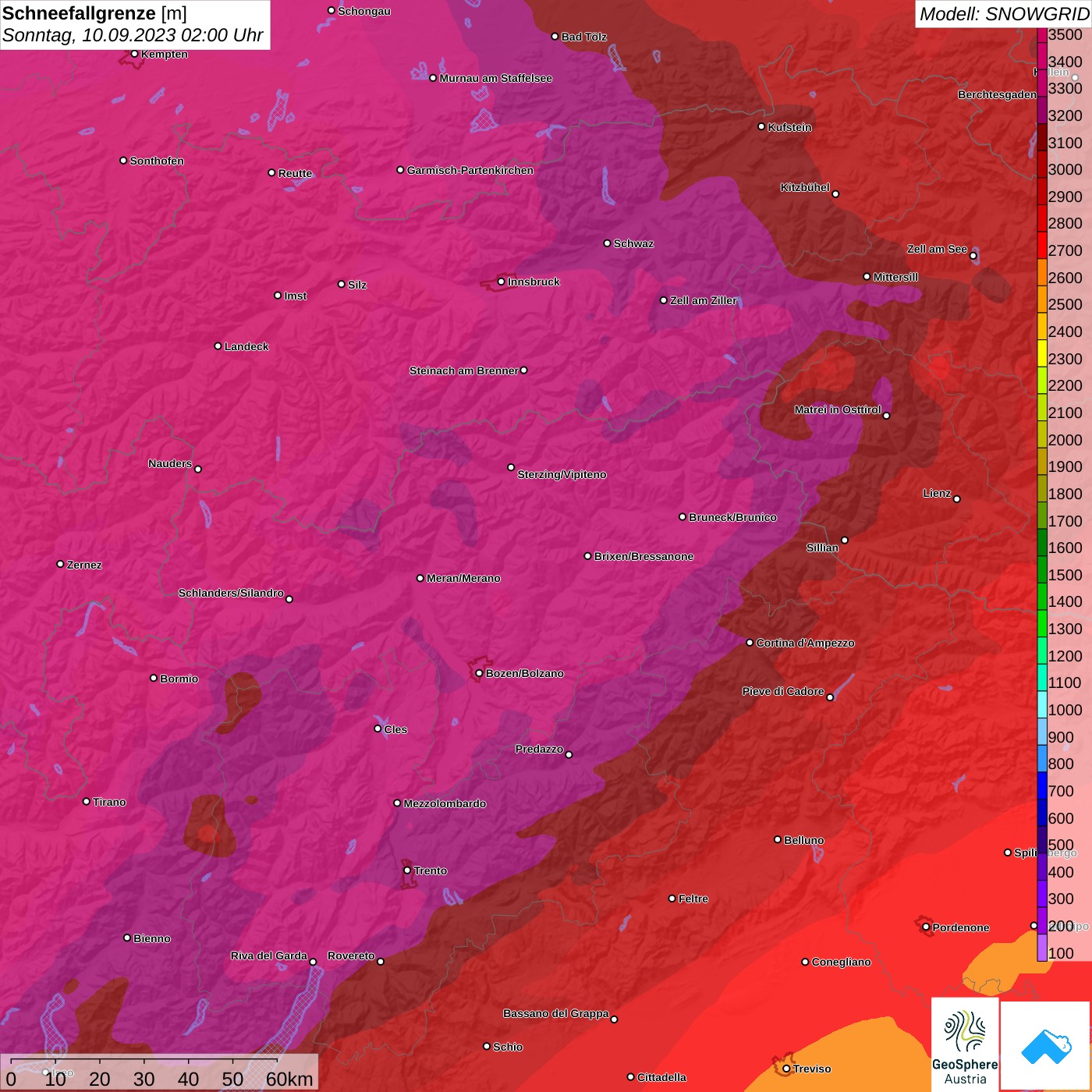Click the Sonthofen location dot

(x=123, y=160)
